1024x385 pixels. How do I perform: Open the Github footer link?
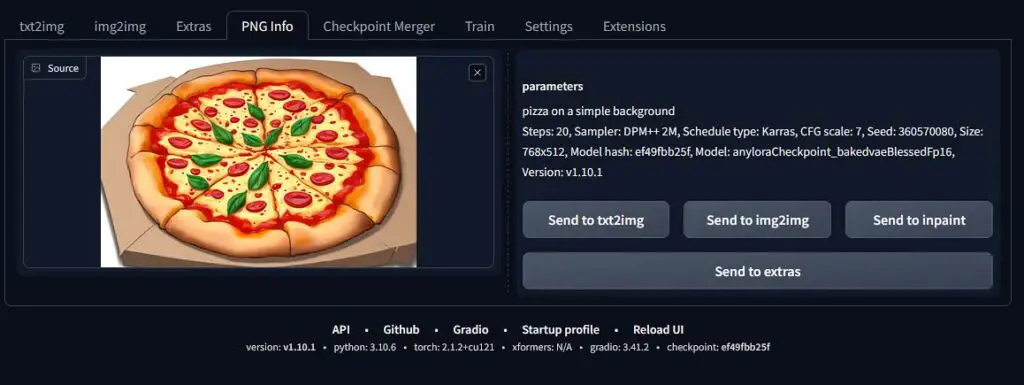pos(401,330)
